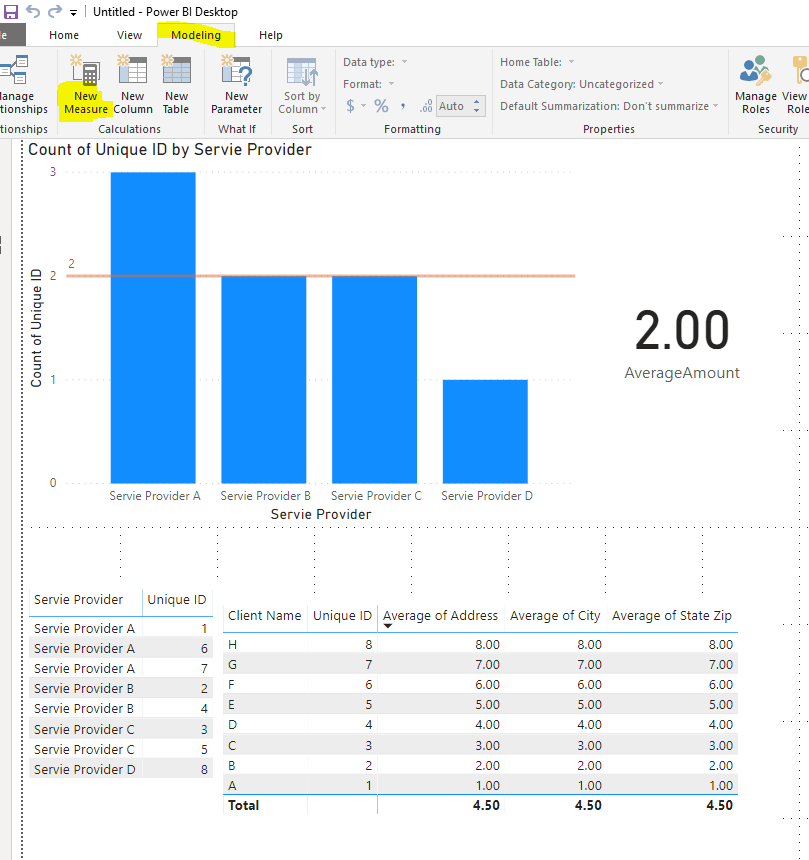The width and height of the screenshot is (809, 860).
Task: Select client row H
Action: tap(480, 644)
